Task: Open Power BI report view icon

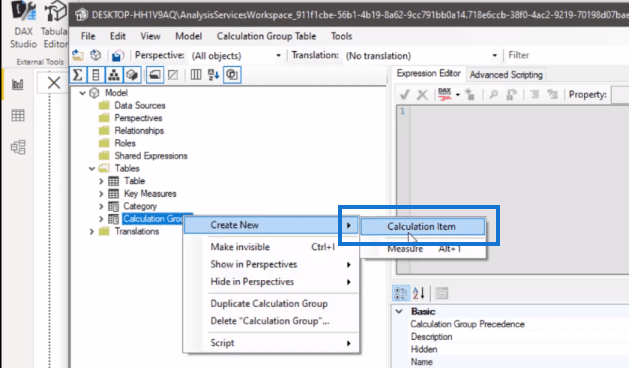Action: point(18,84)
